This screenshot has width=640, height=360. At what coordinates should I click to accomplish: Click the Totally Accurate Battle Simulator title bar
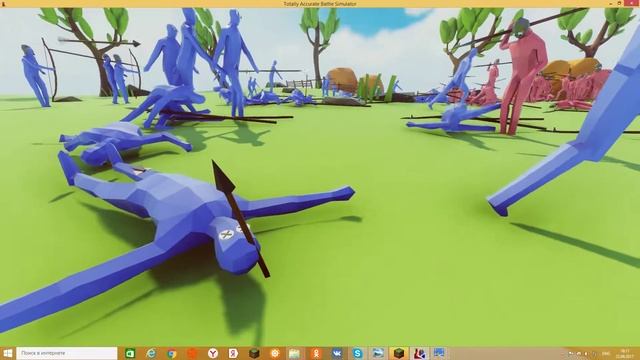point(320,4)
